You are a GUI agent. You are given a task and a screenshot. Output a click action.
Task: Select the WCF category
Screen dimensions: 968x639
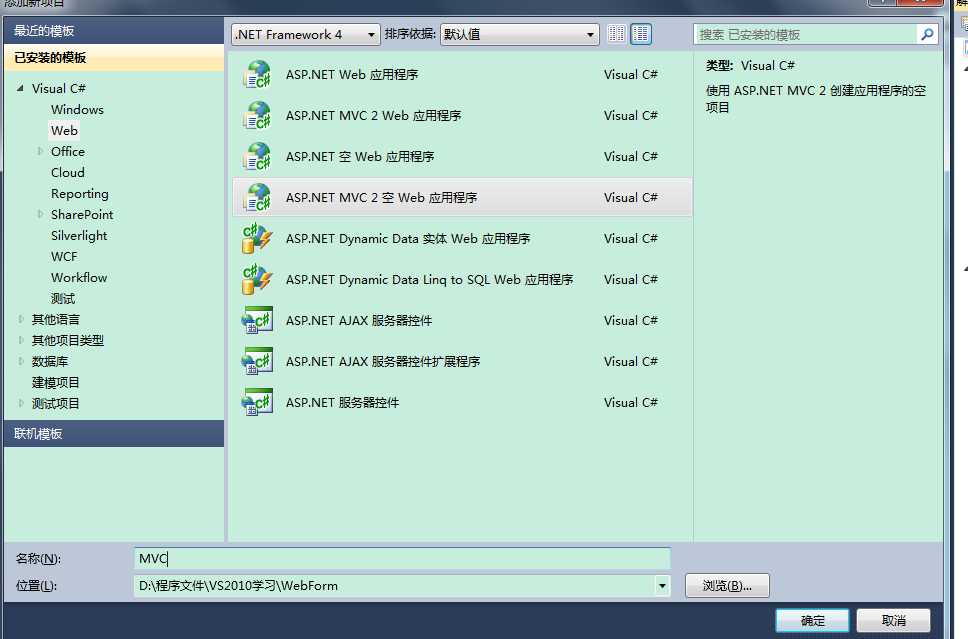pyautogui.click(x=64, y=256)
